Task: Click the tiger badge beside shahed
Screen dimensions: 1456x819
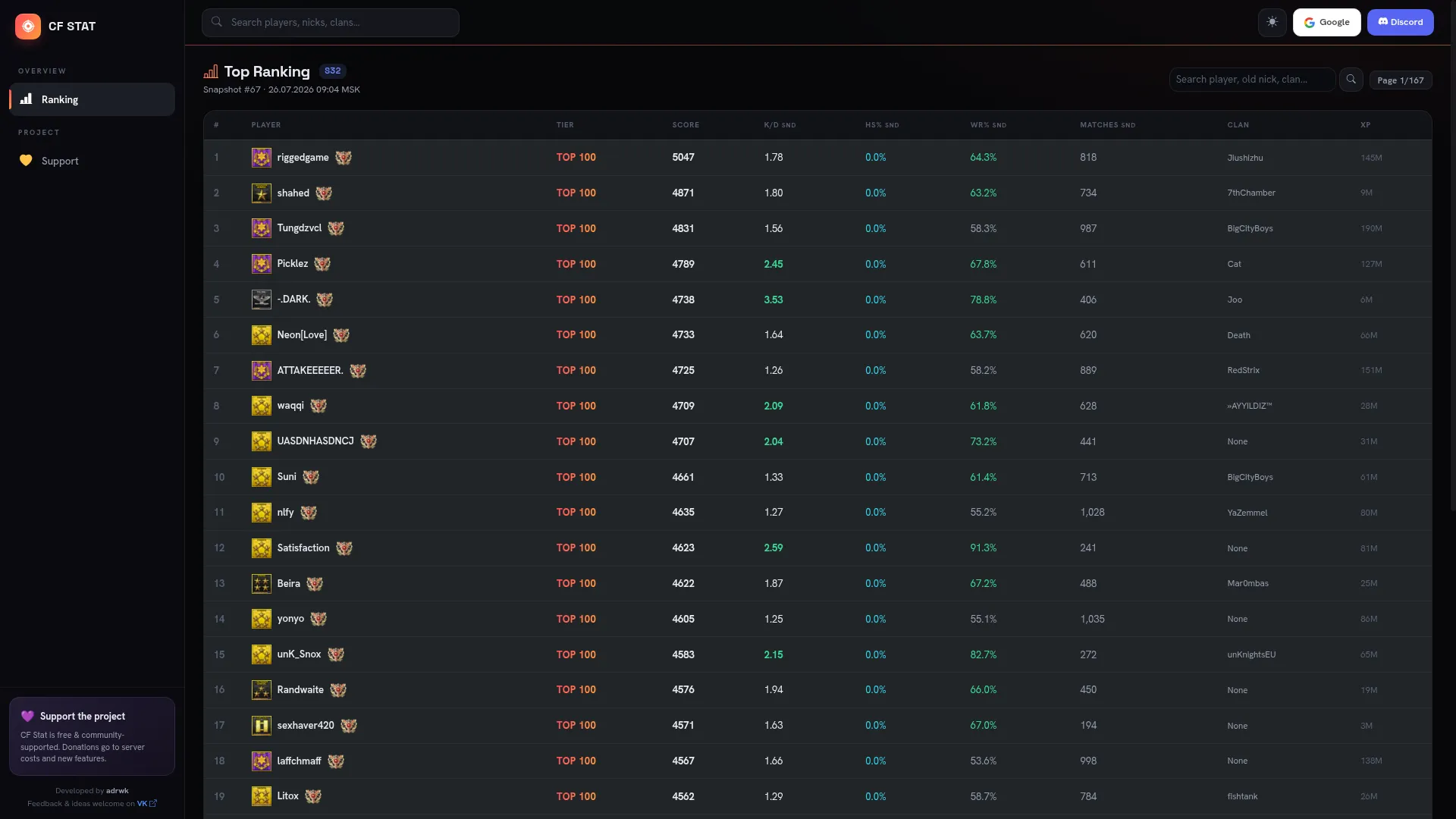Action: coord(324,193)
